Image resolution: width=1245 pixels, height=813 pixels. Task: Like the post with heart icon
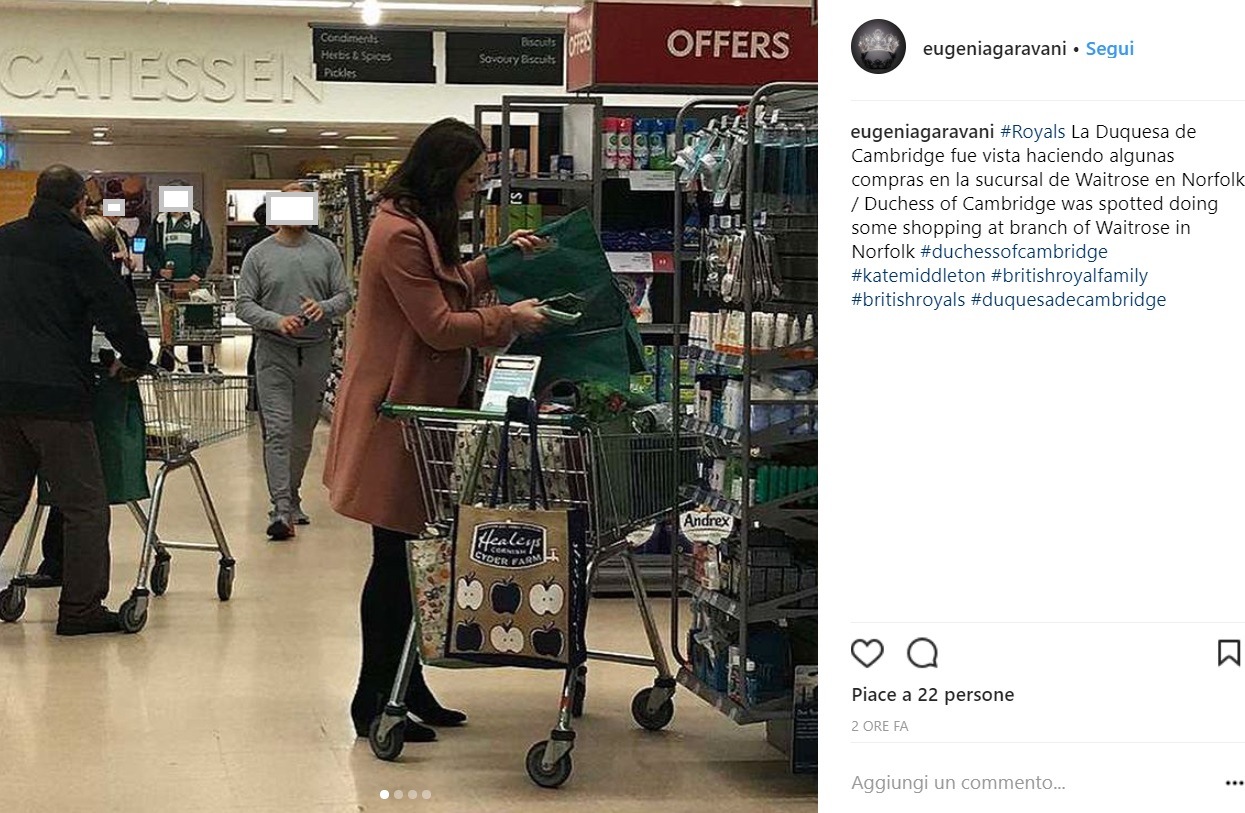(867, 653)
